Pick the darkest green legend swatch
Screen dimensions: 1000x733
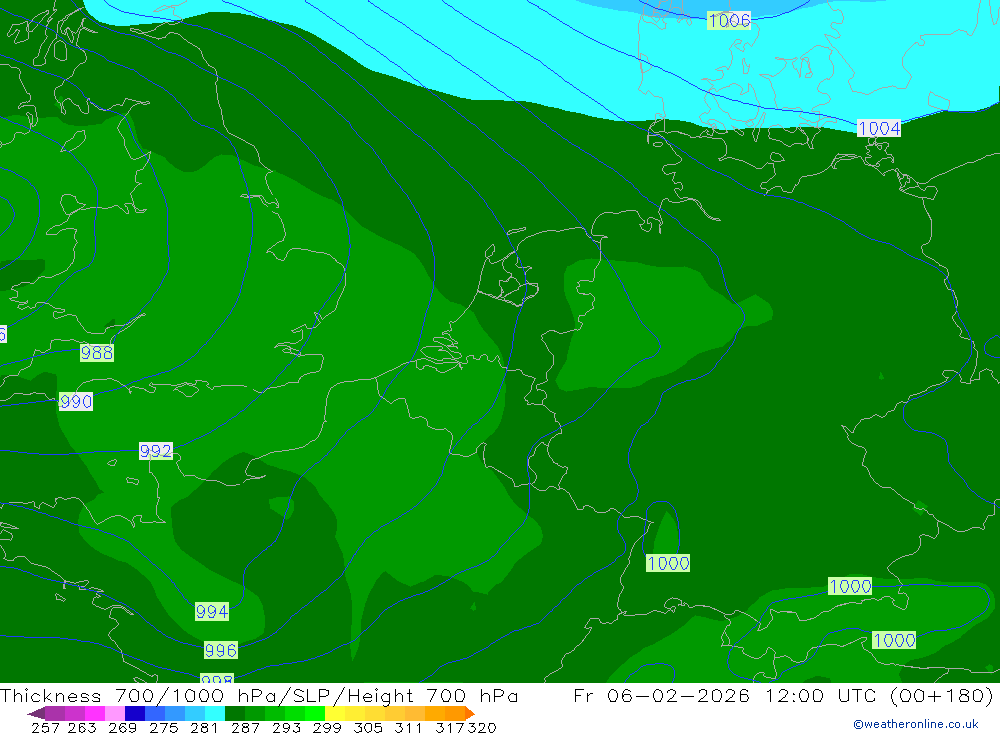pos(235,713)
